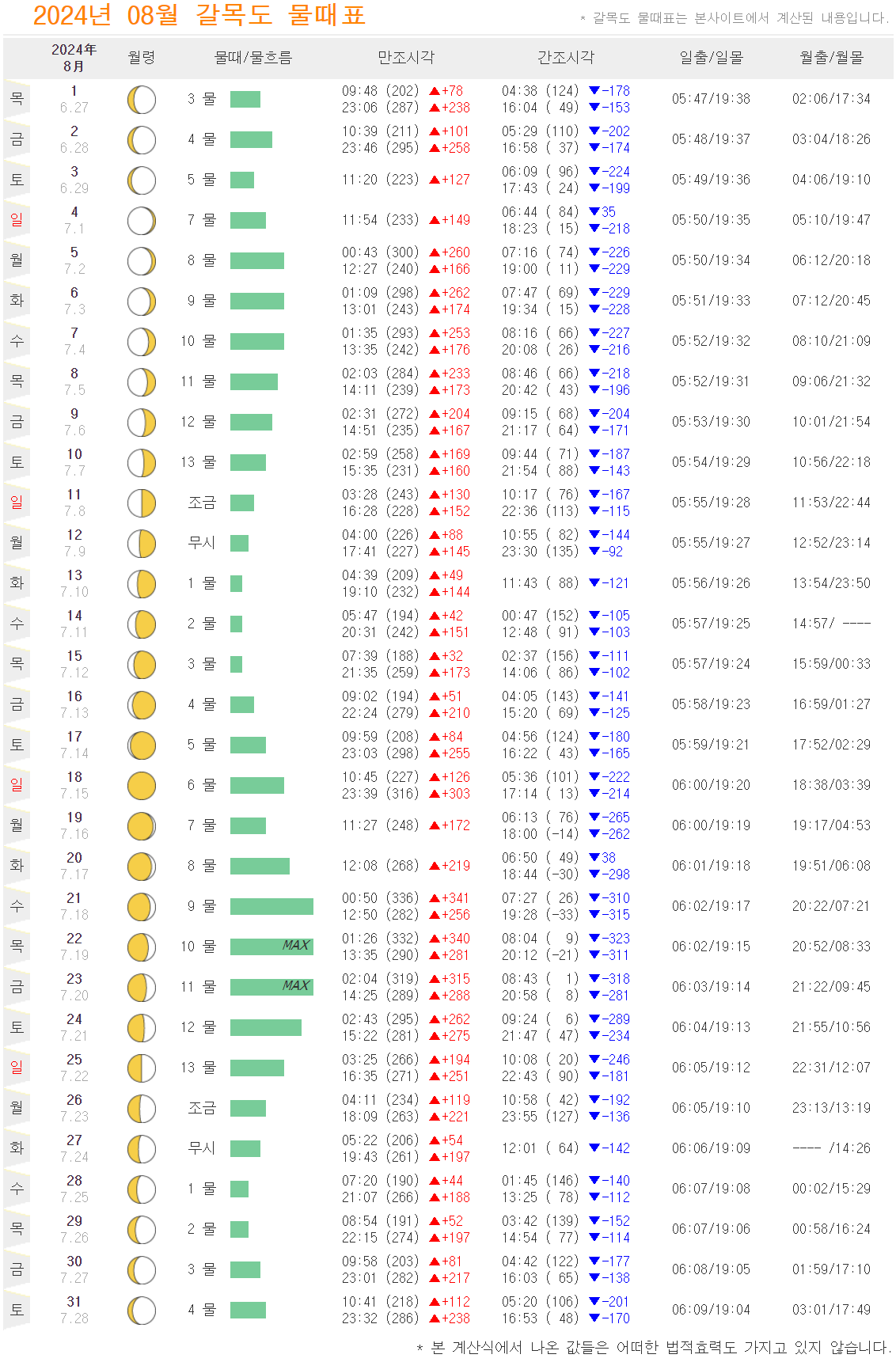Click the 무시 tide label on August 27
This screenshot has width=896, height=1362.
tap(202, 1148)
